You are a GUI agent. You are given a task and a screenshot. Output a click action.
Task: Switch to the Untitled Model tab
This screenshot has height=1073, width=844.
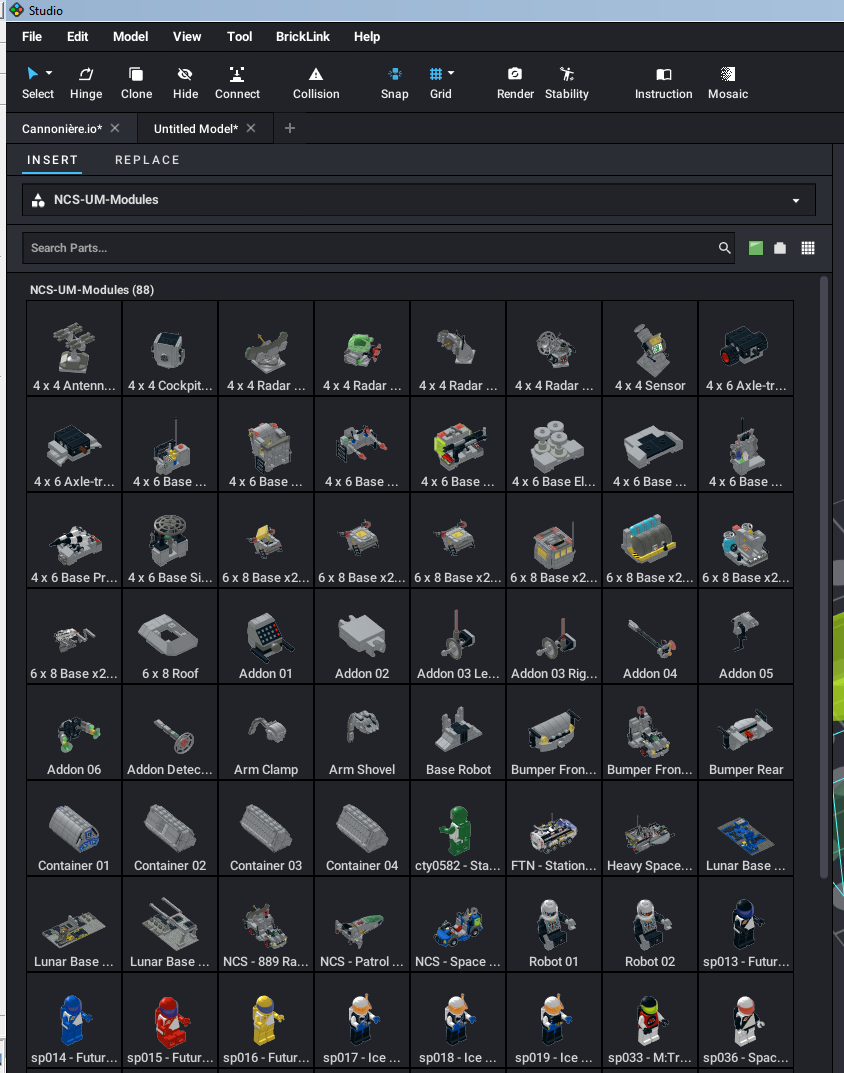[196, 128]
